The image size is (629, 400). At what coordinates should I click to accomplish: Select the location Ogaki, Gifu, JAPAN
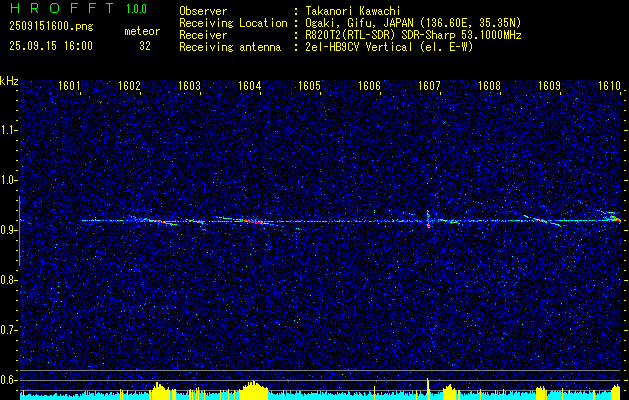(x=361, y=23)
